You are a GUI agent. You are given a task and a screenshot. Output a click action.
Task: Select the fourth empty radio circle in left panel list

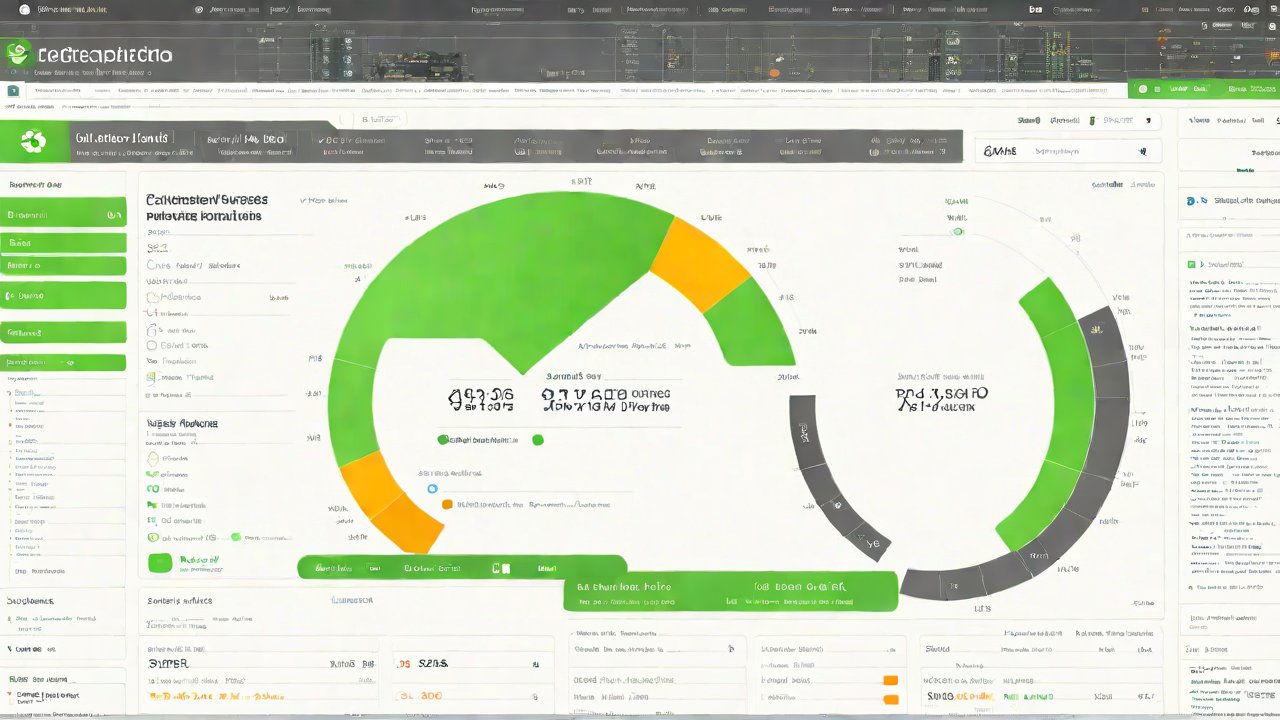[x=152, y=345]
